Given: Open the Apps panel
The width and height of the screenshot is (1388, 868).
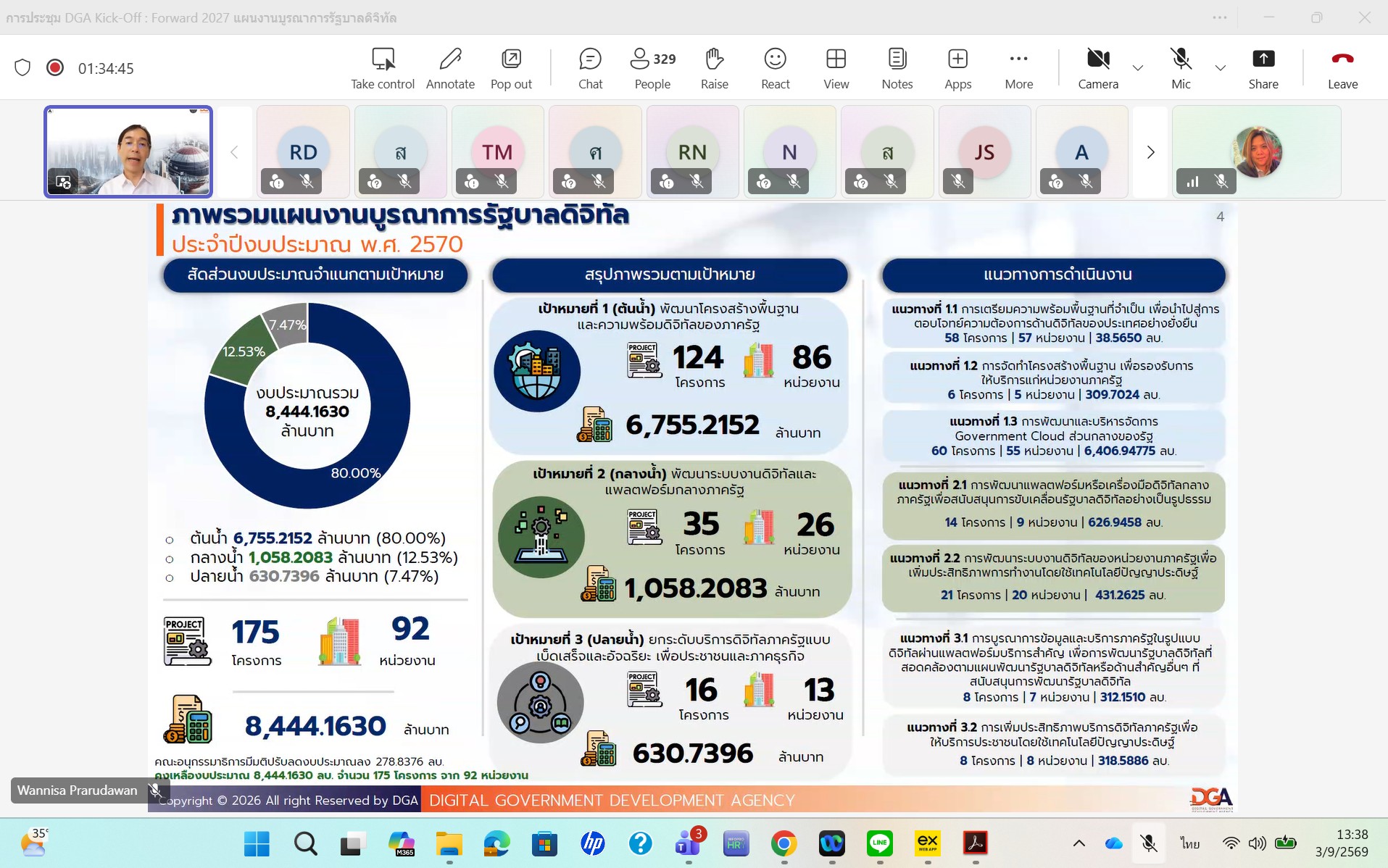Looking at the screenshot, I should click(x=957, y=68).
